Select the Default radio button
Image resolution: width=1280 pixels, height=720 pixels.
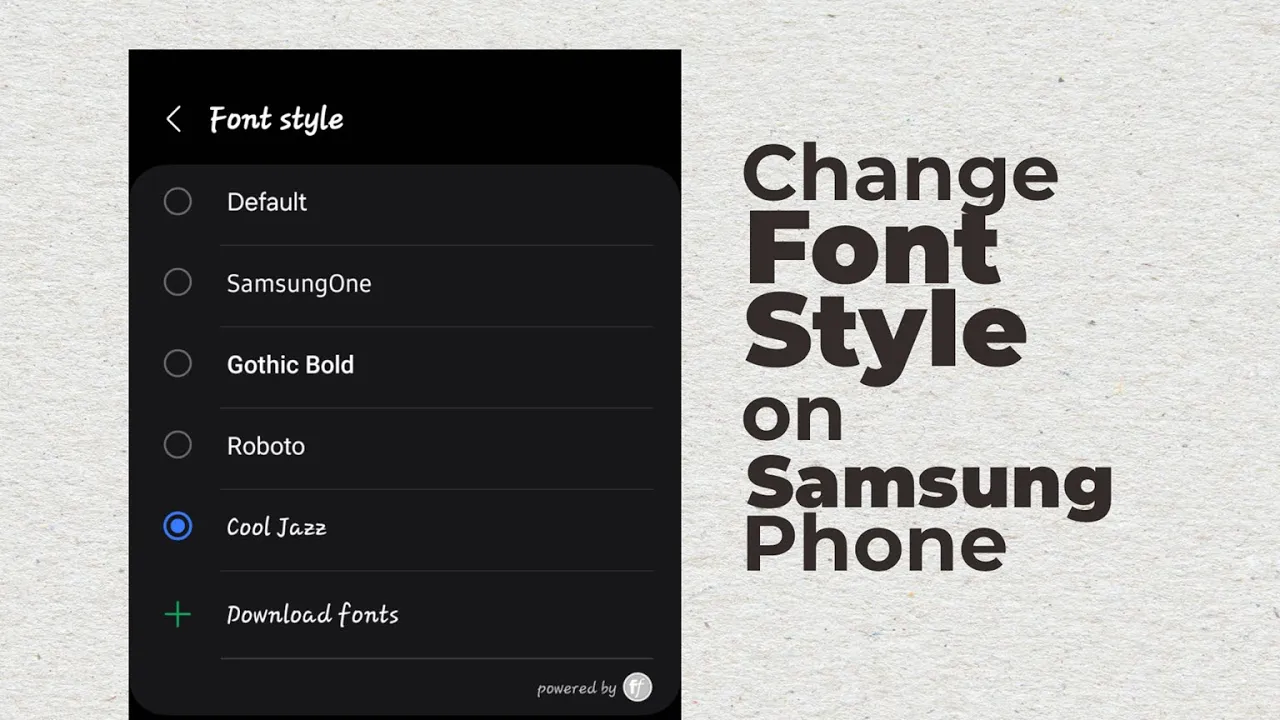177,202
